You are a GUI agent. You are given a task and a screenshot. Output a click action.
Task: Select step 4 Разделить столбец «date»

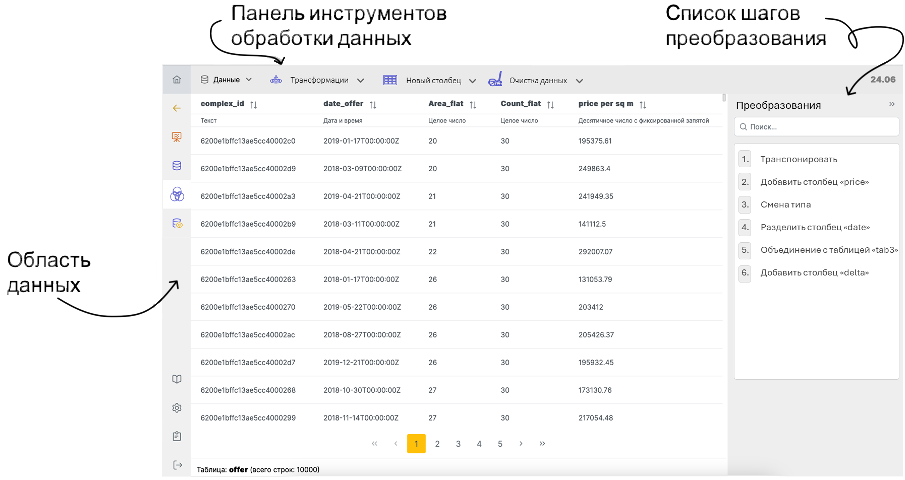[x=817, y=227]
